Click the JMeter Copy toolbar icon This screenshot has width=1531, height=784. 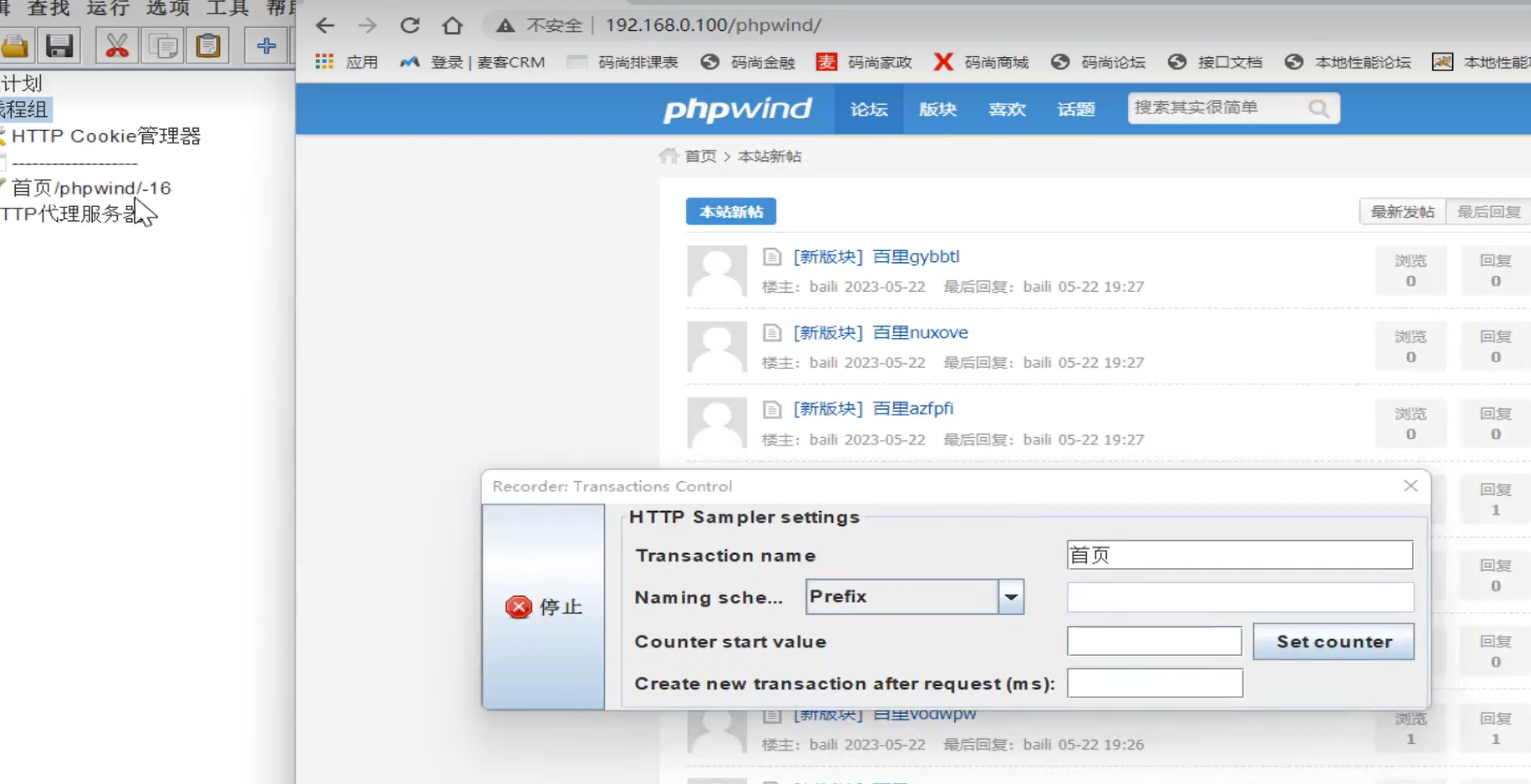pyautogui.click(x=163, y=46)
